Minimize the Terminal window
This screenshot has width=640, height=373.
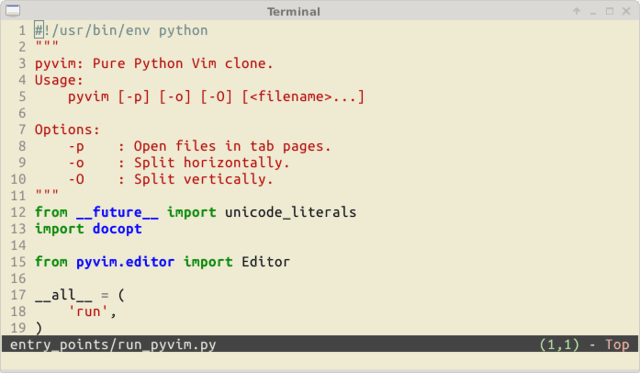[593, 12]
